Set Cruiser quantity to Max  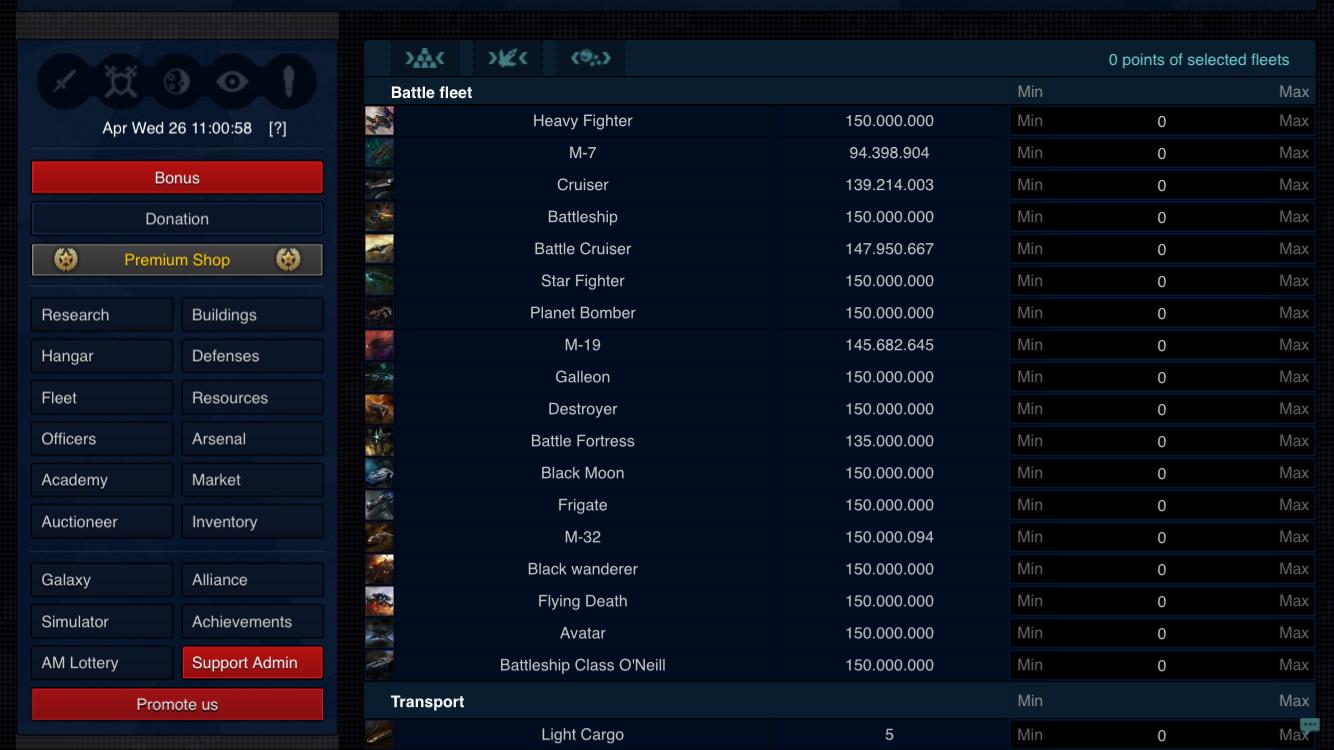[x=1293, y=185]
